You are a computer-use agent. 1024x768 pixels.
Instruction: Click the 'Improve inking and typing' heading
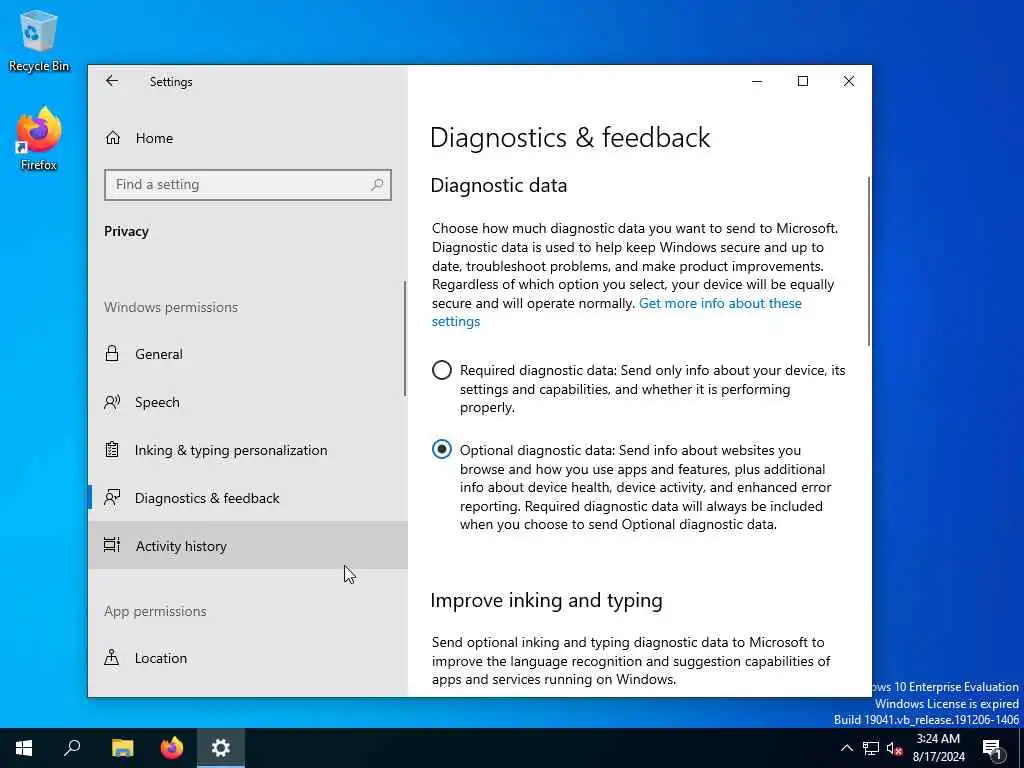(546, 600)
